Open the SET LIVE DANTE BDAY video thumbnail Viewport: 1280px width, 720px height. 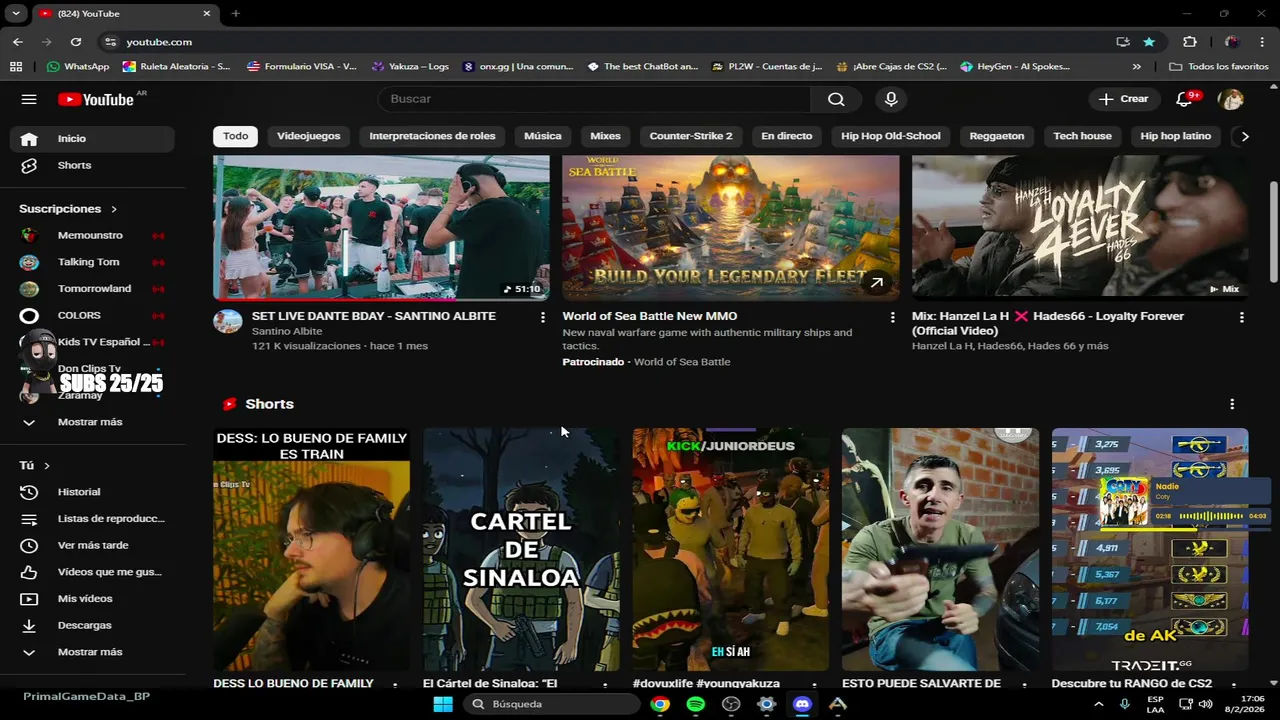pos(381,228)
